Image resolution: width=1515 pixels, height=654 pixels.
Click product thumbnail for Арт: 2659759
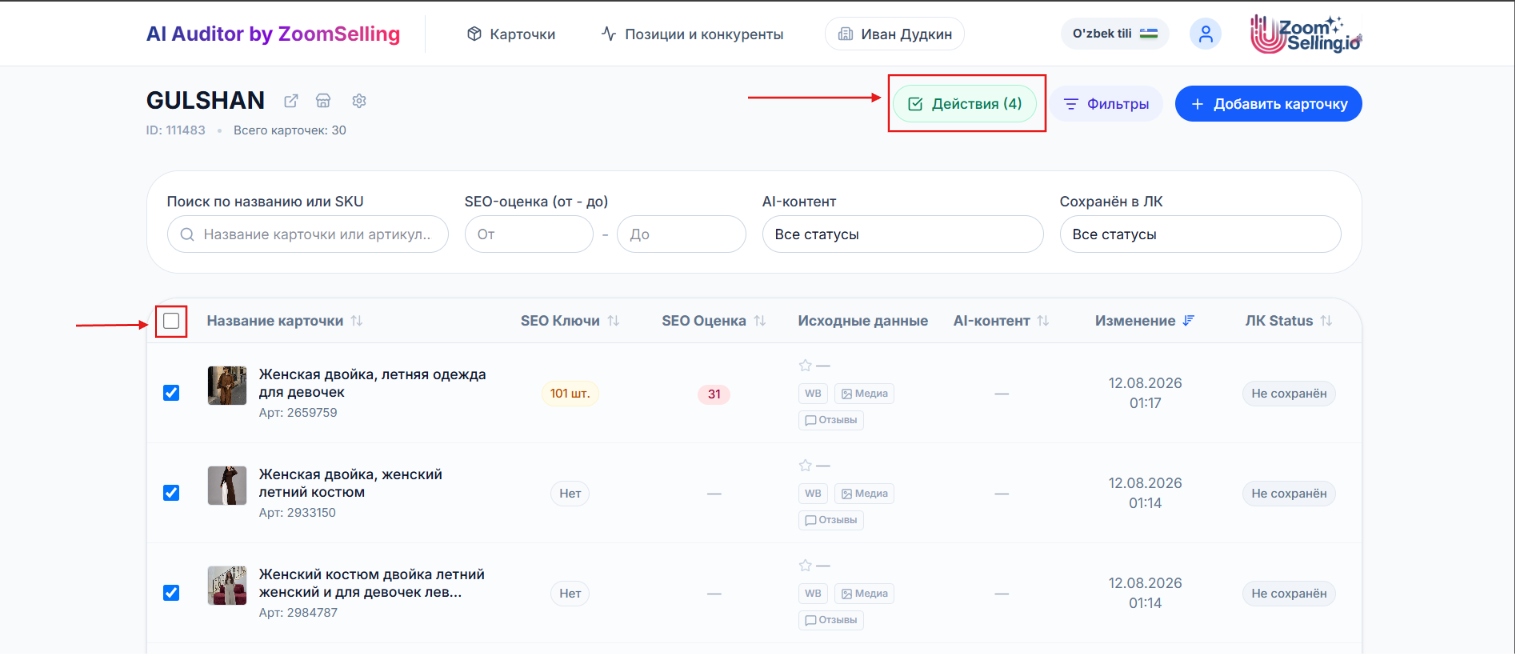(227, 385)
